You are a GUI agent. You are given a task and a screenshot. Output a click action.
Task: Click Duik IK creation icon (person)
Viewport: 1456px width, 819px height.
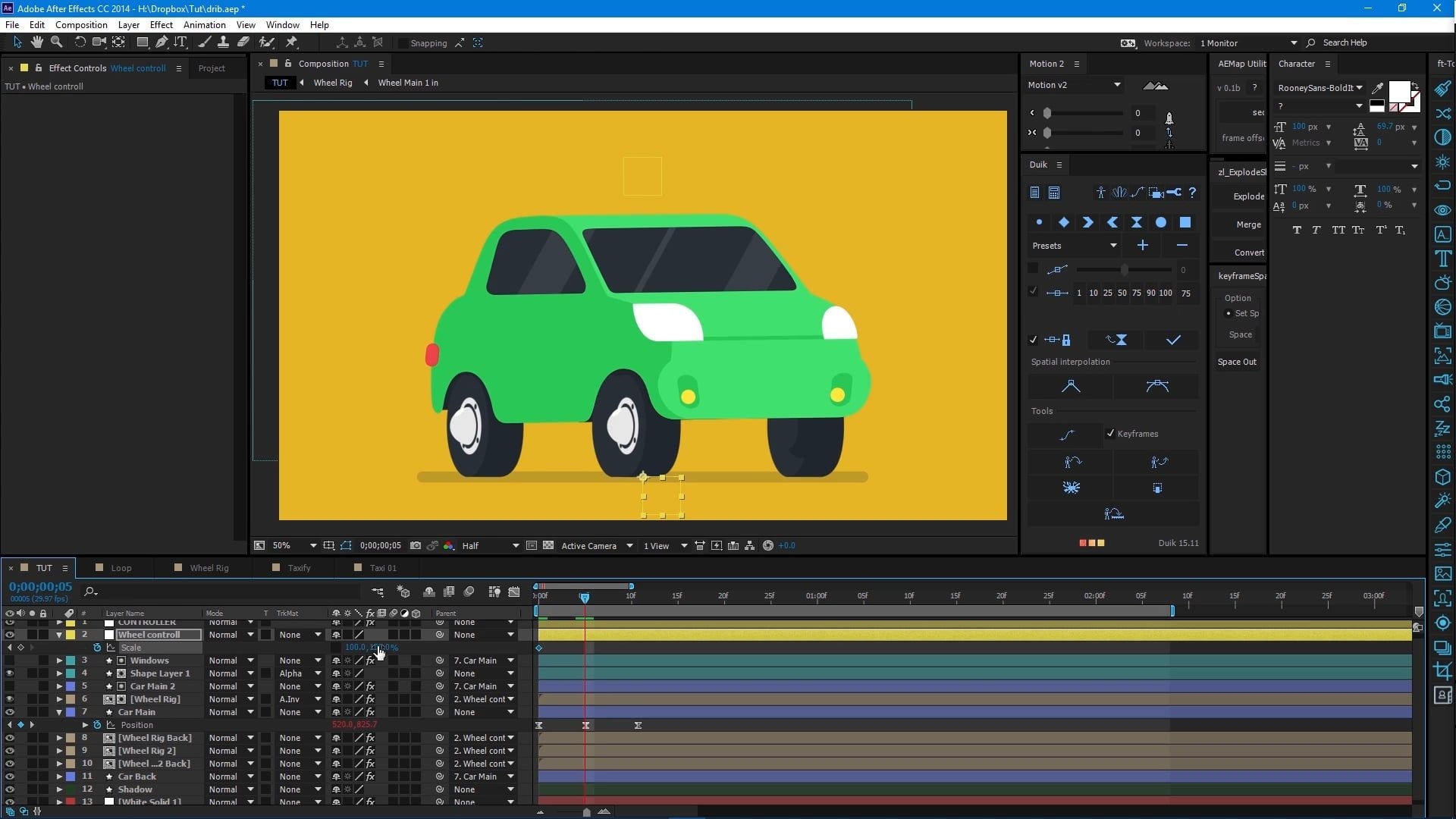coord(1100,193)
